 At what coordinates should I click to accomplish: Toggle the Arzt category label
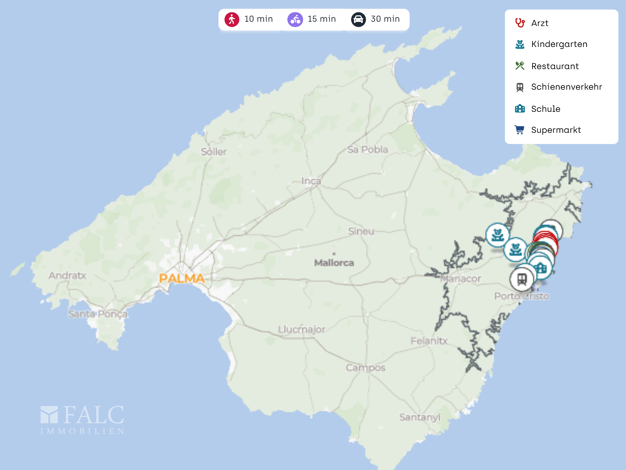coord(540,23)
